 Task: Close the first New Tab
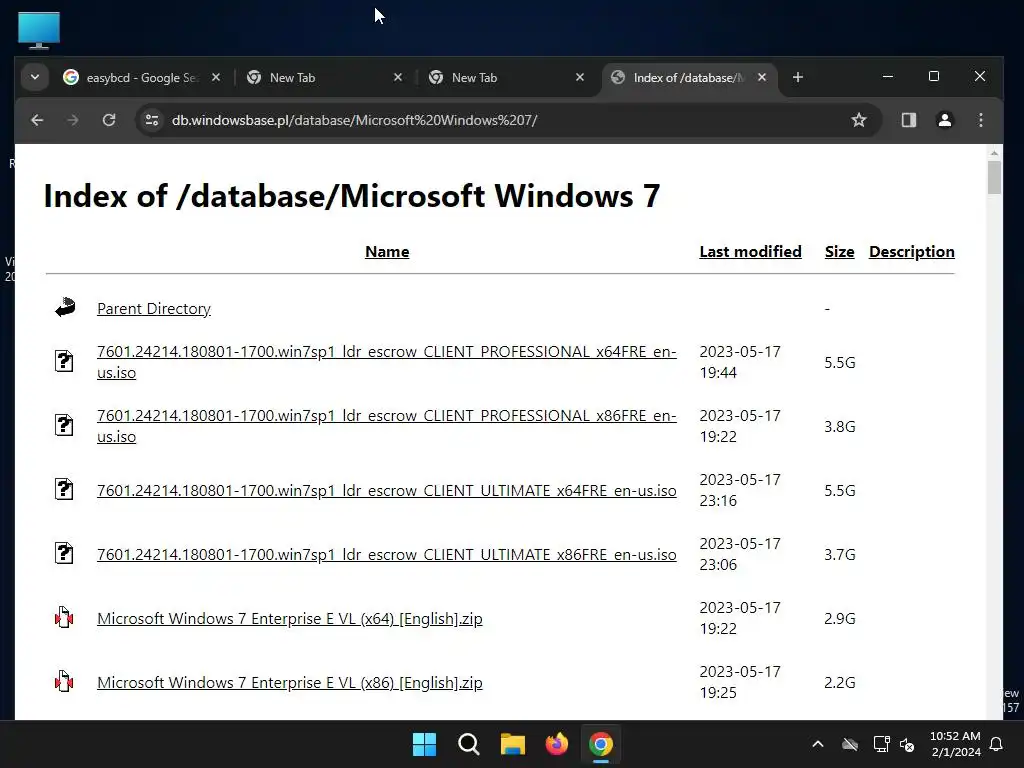(x=398, y=77)
